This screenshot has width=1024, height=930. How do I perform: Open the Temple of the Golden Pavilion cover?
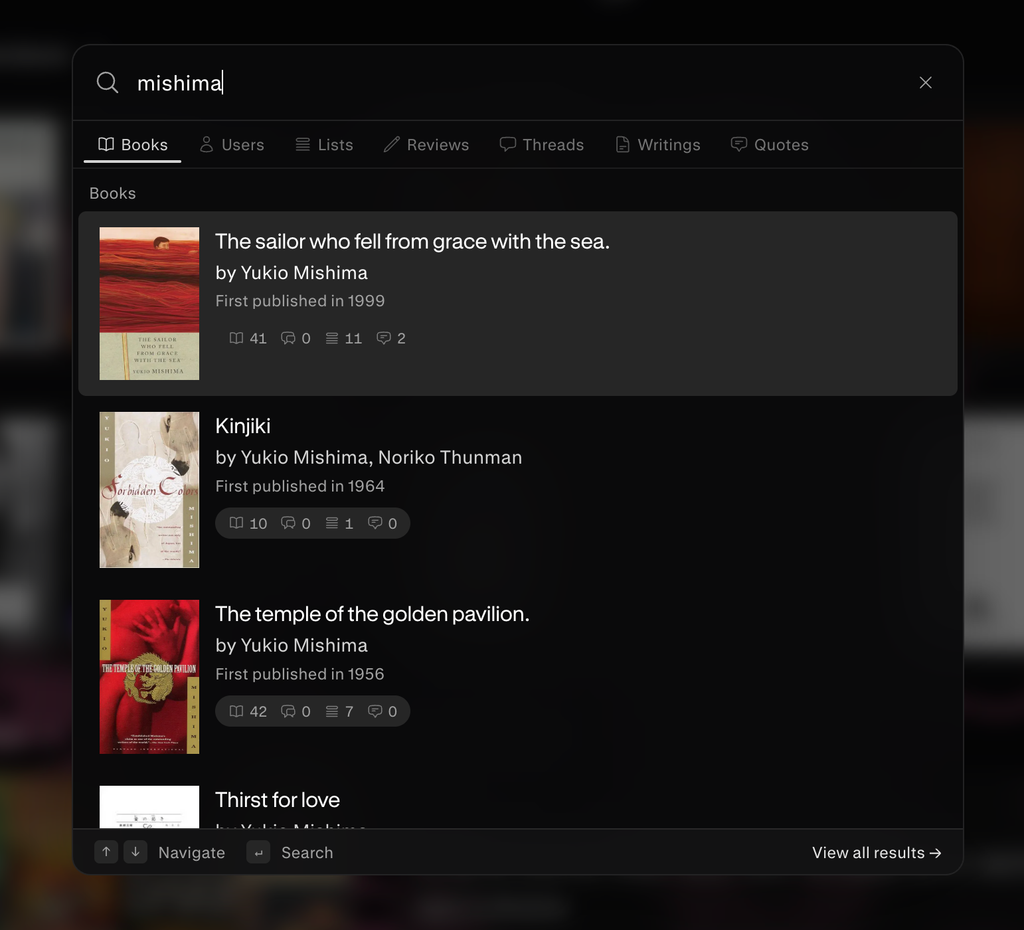coord(150,677)
